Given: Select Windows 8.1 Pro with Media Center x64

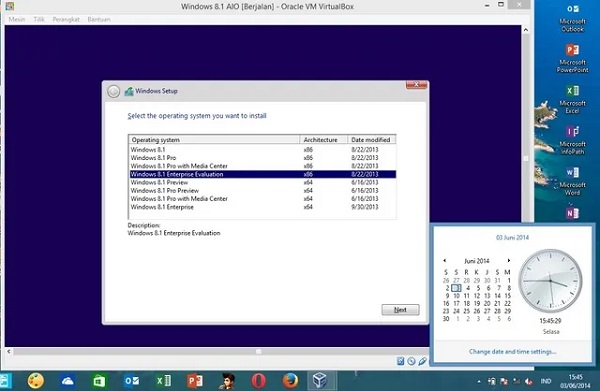Looking at the screenshot, I should [x=262, y=199].
